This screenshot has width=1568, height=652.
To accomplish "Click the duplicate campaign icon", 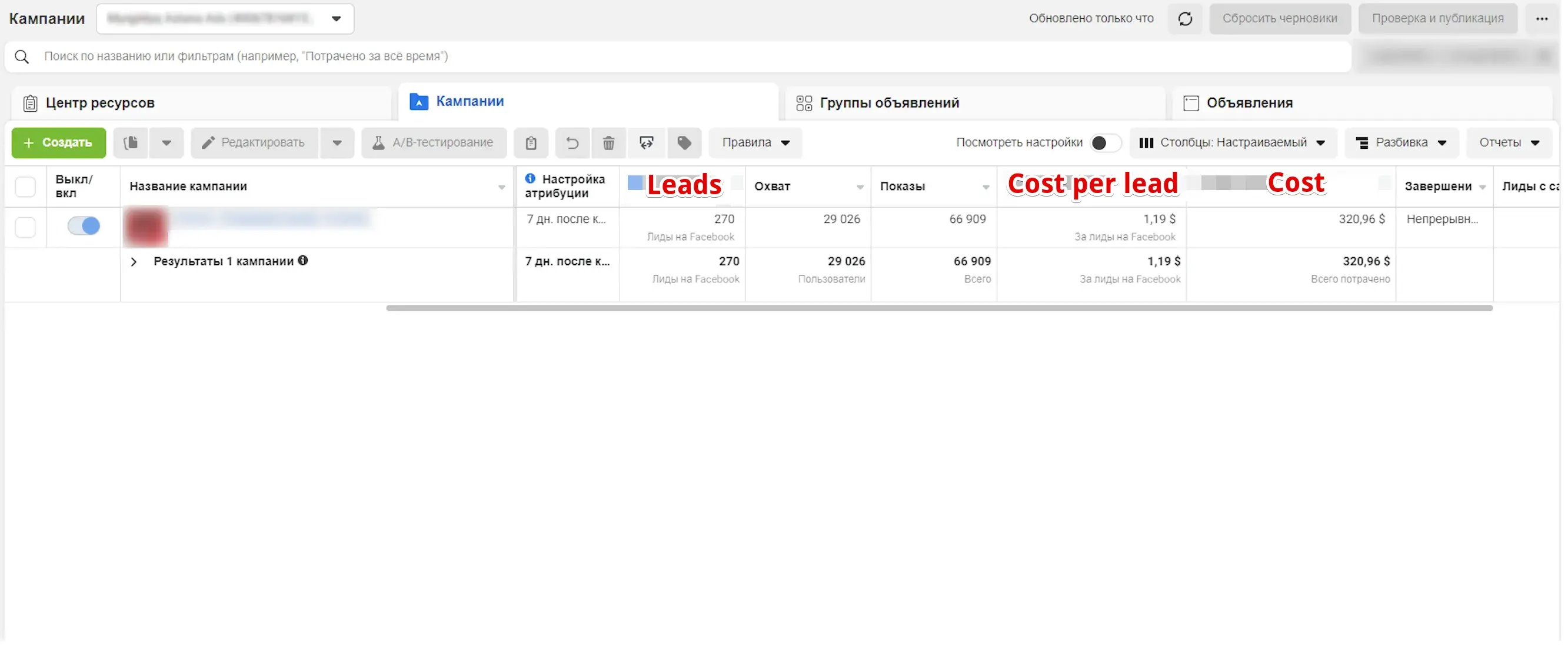I will point(131,142).
